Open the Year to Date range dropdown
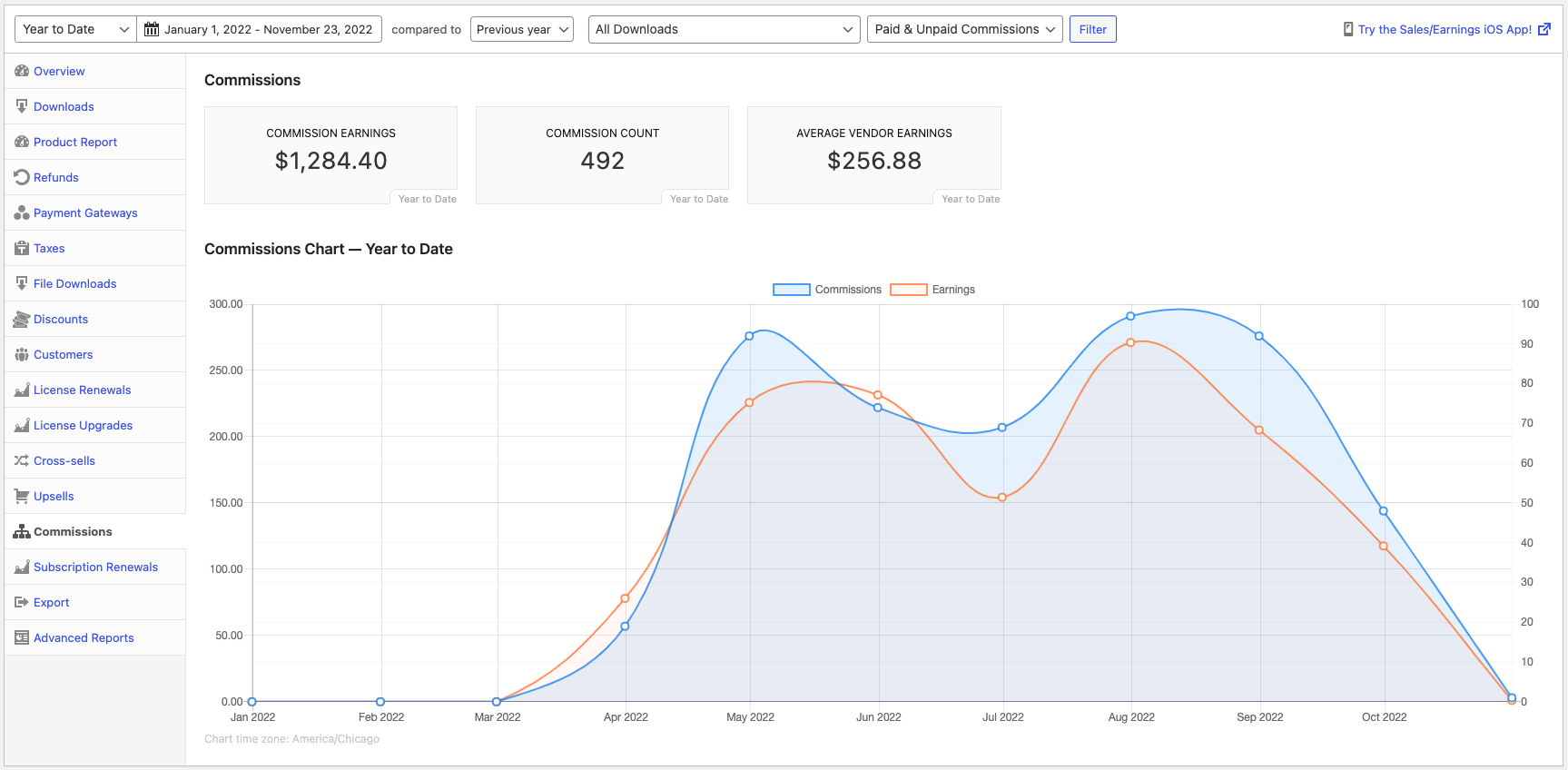The image size is (1568, 770). pyautogui.click(x=75, y=30)
